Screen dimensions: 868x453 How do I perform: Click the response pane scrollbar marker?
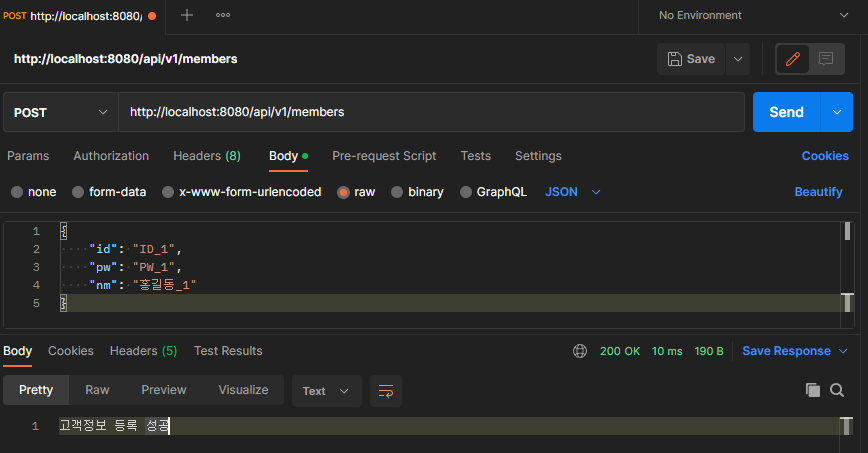point(846,426)
